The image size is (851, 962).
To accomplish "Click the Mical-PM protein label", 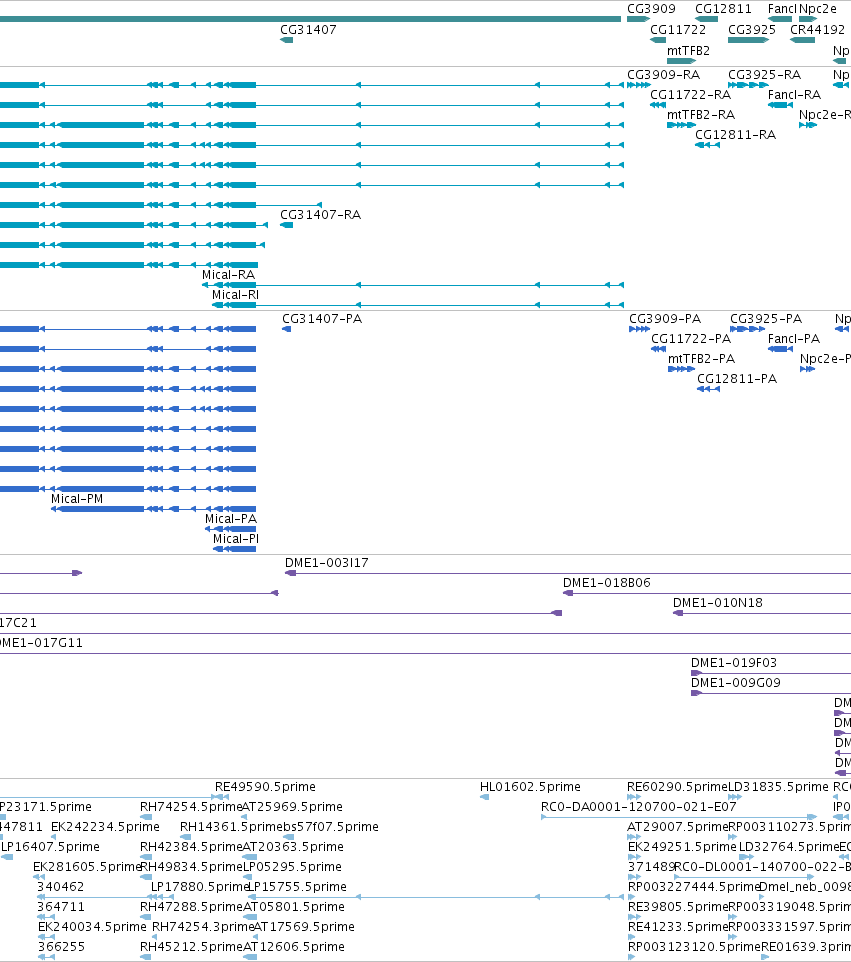I will 77,499.
